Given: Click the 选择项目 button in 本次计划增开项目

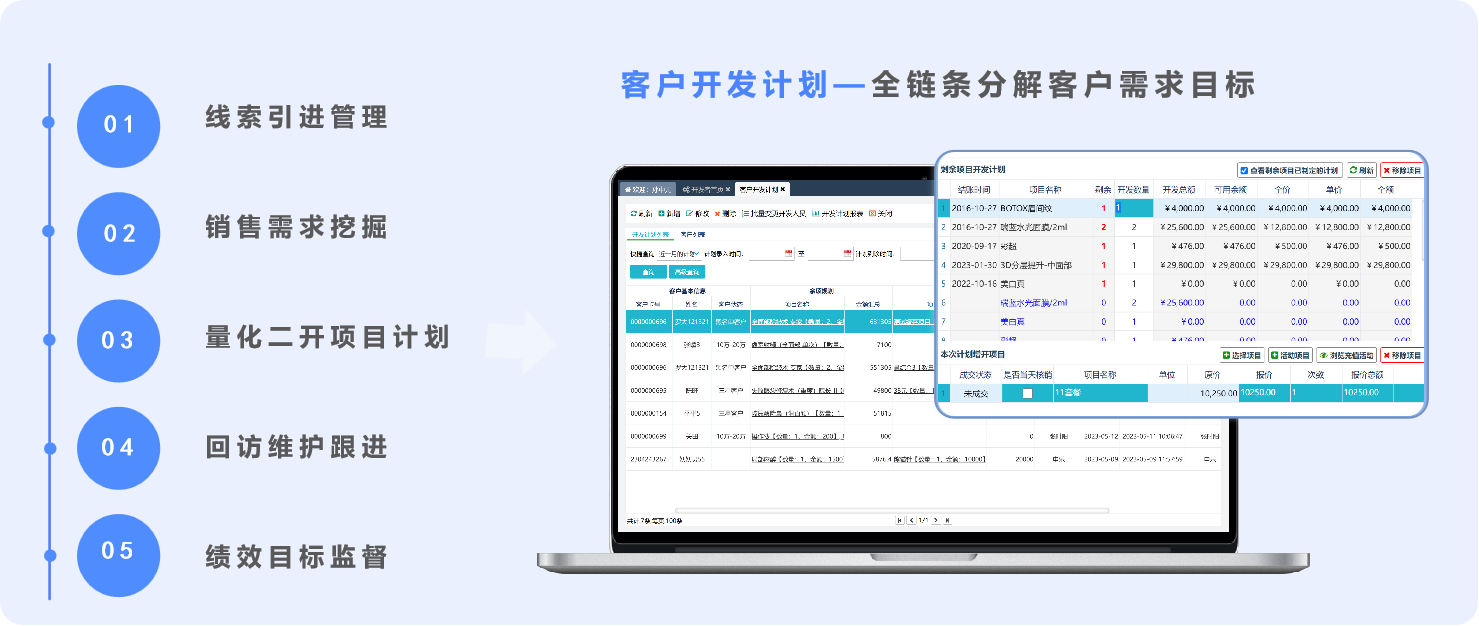Looking at the screenshot, I should [x=1242, y=355].
